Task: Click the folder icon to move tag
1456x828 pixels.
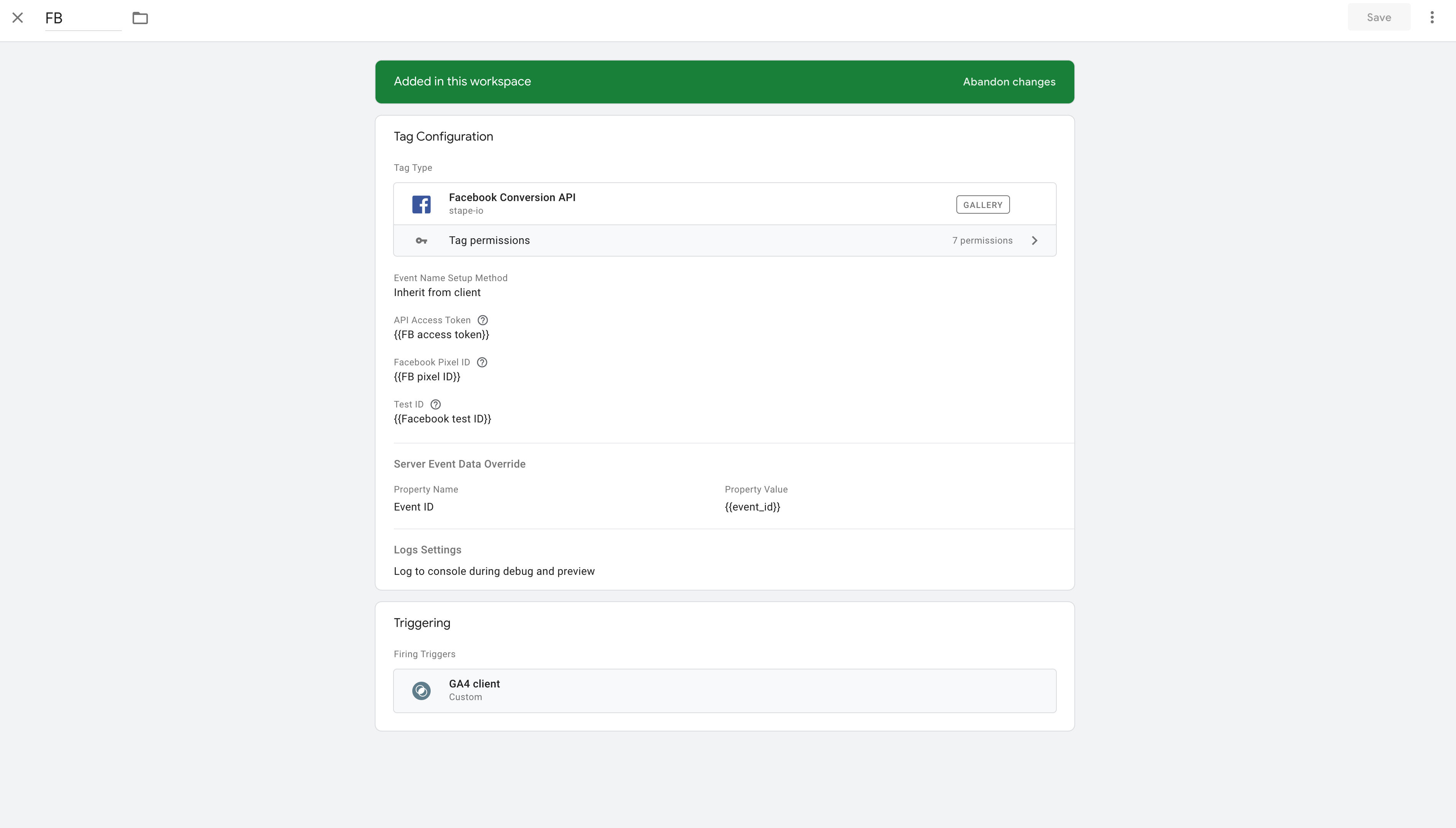Action: point(140,18)
